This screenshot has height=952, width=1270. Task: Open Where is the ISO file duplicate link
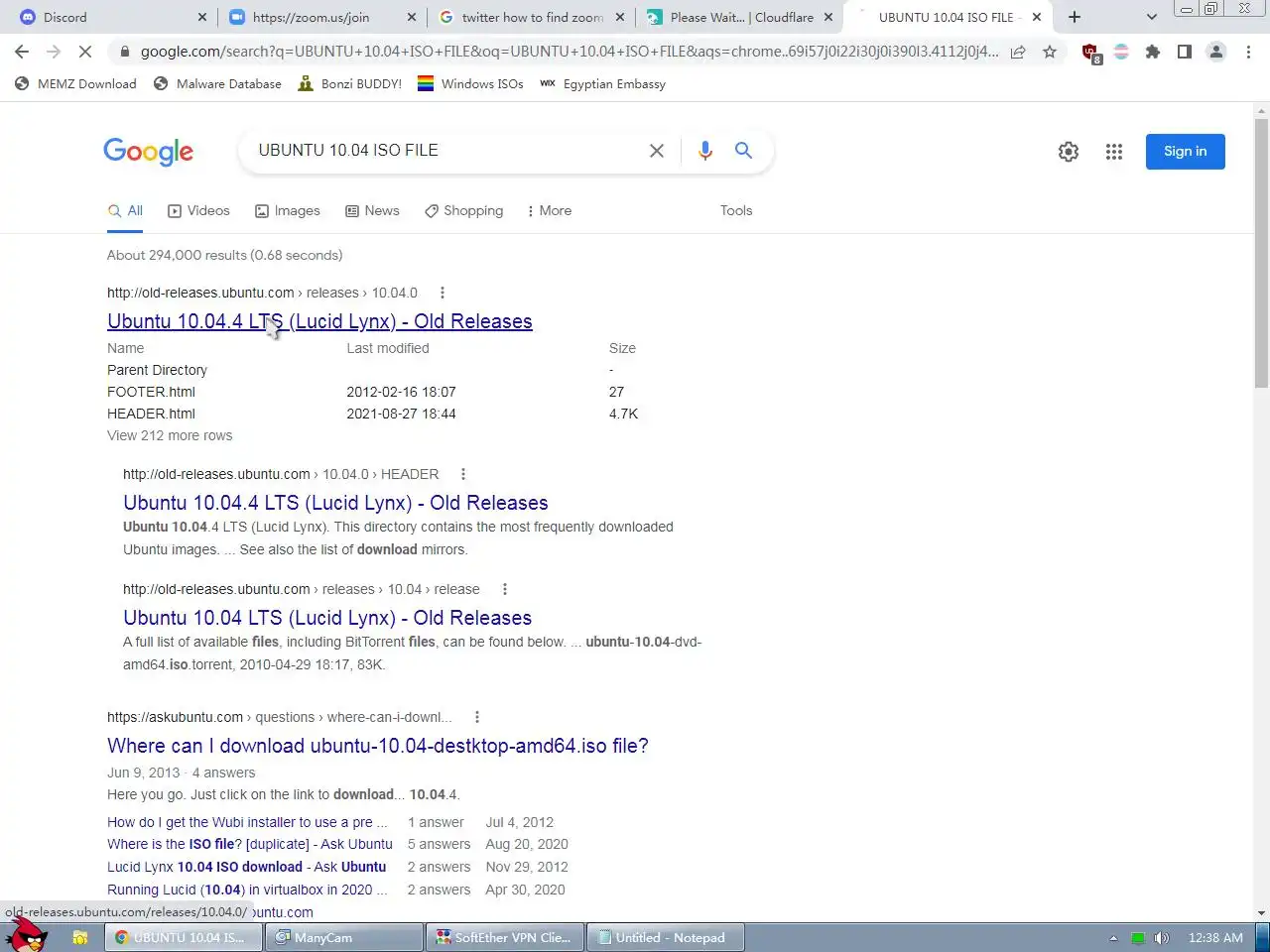pyautogui.click(x=250, y=844)
